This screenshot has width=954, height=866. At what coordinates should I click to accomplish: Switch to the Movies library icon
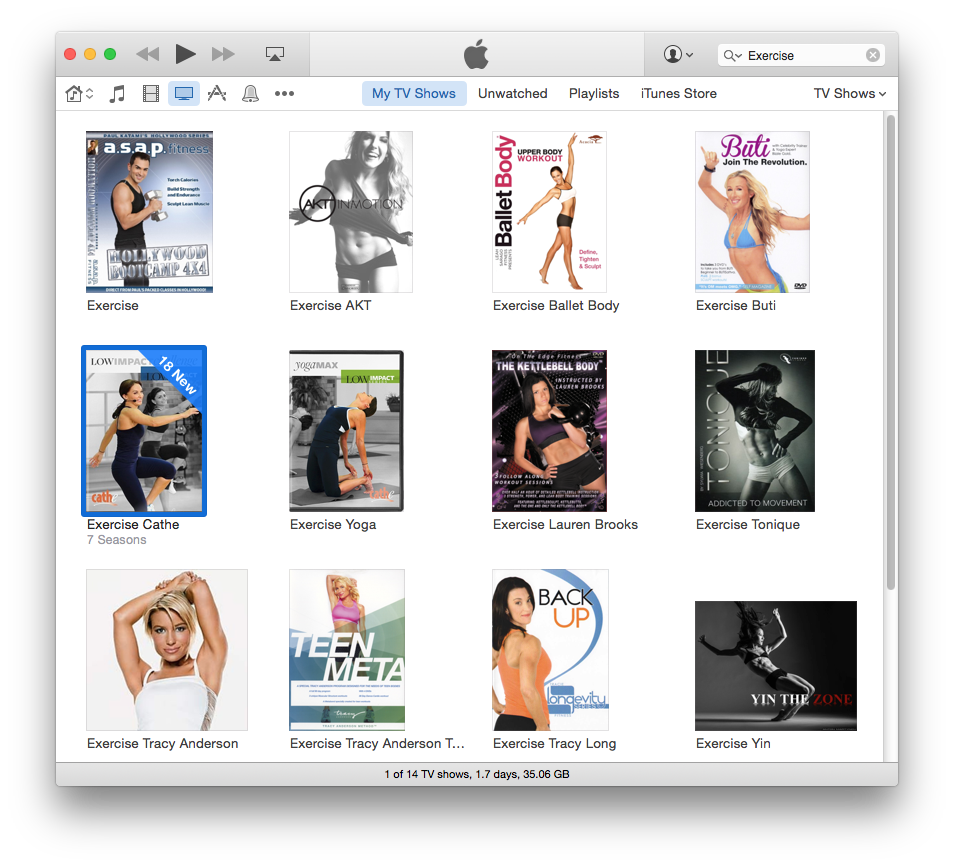[x=150, y=94]
